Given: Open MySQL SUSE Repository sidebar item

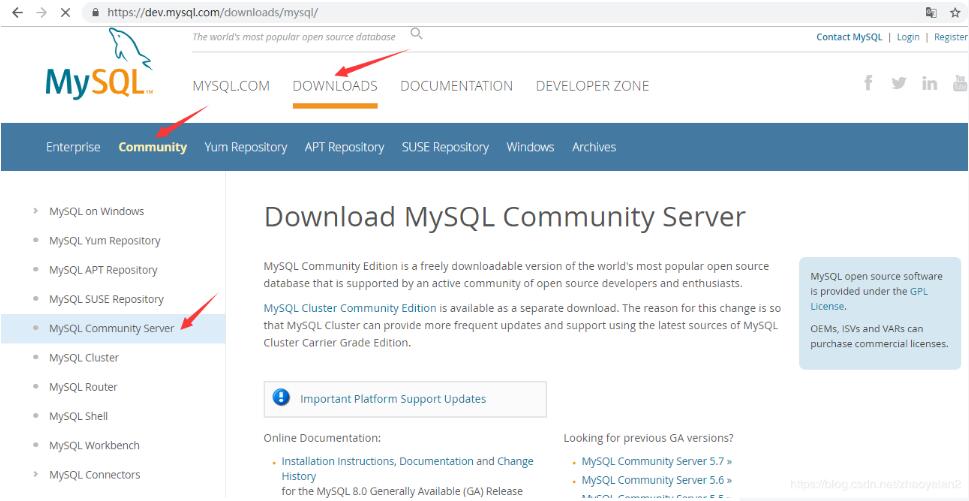Looking at the screenshot, I should [106, 299].
